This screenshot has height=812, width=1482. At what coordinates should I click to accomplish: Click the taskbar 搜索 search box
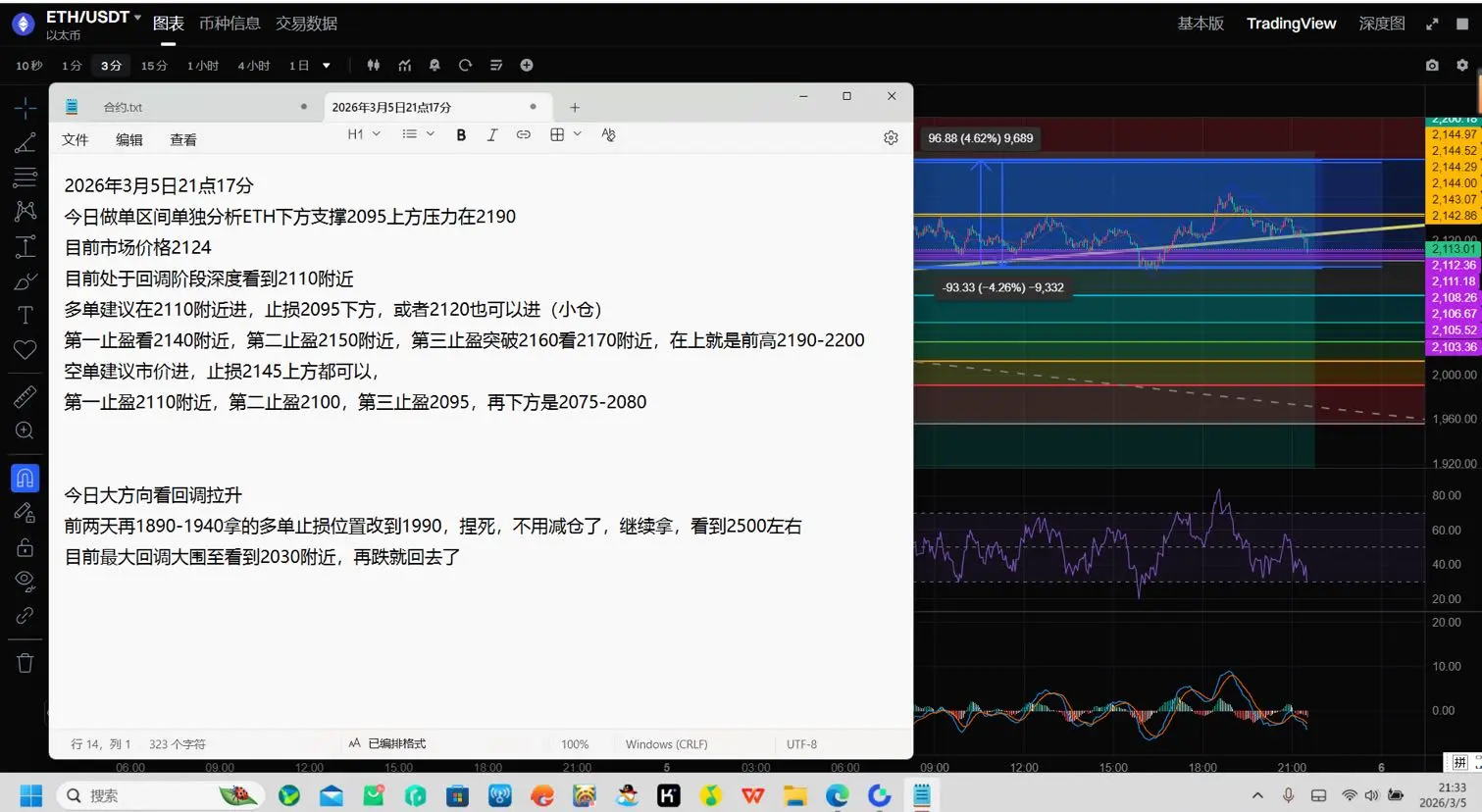(161, 795)
